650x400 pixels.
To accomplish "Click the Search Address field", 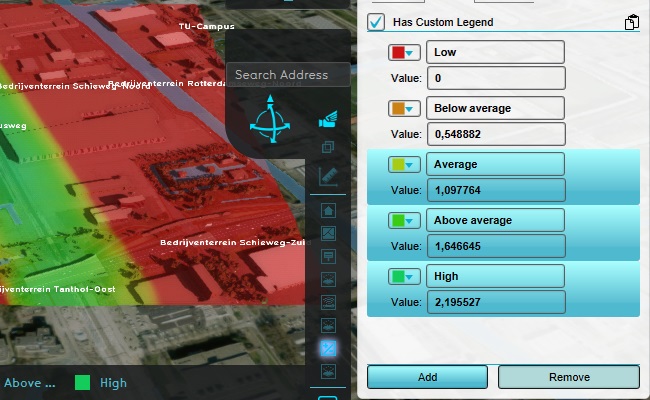I will tap(288, 75).
